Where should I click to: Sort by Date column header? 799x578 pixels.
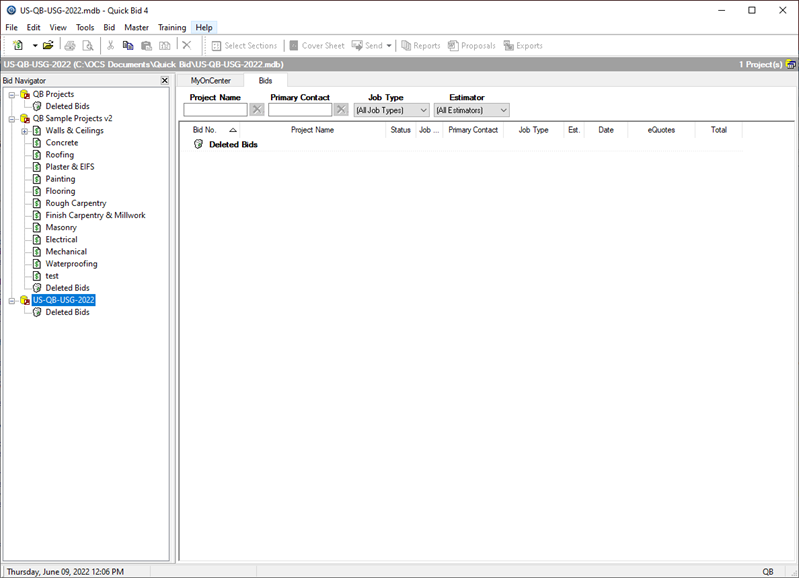pyautogui.click(x=606, y=130)
